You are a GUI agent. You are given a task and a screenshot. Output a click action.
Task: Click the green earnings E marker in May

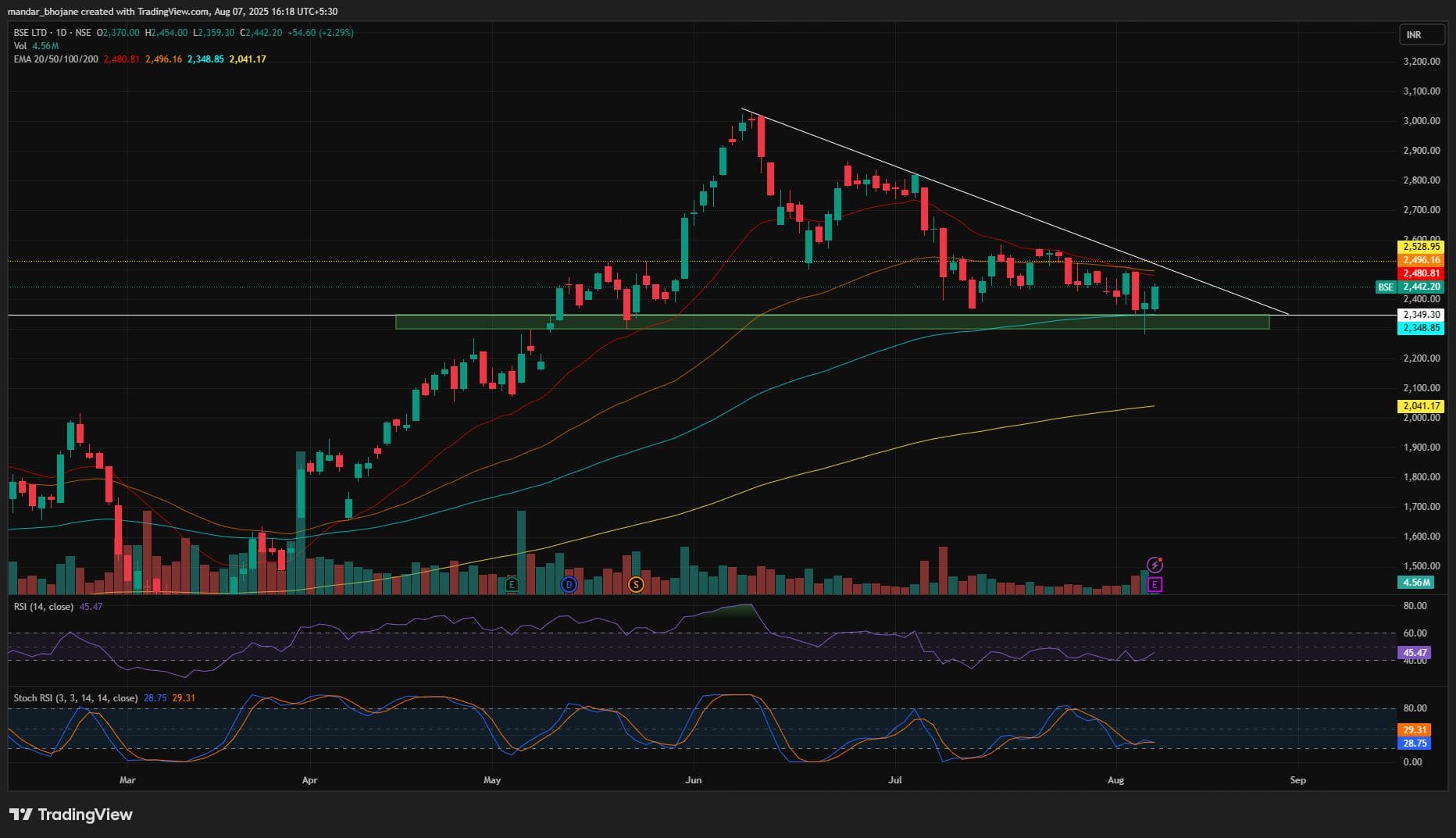pos(512,584)
